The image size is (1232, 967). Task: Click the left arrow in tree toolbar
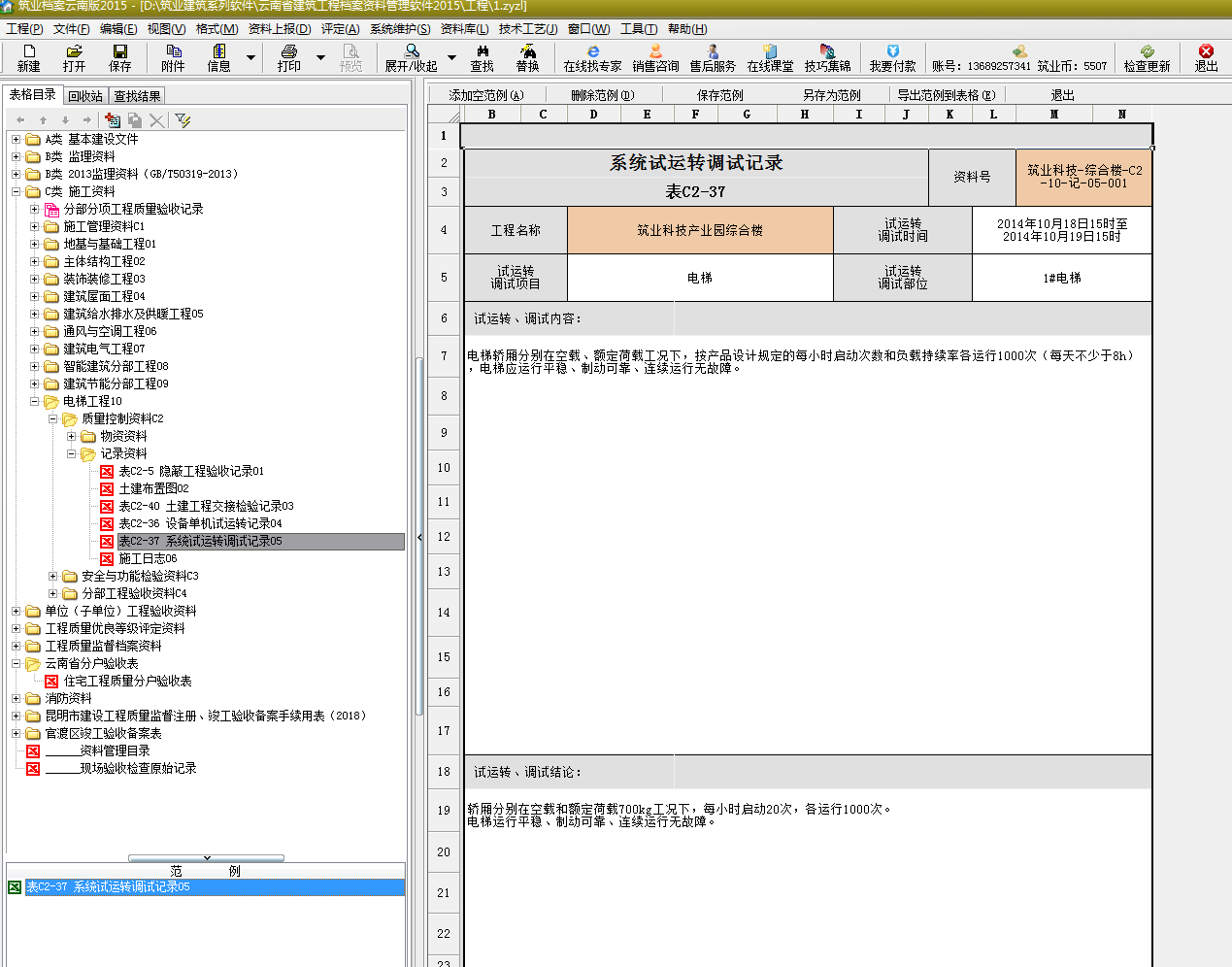pyautogui.click(x=20, y=120)
